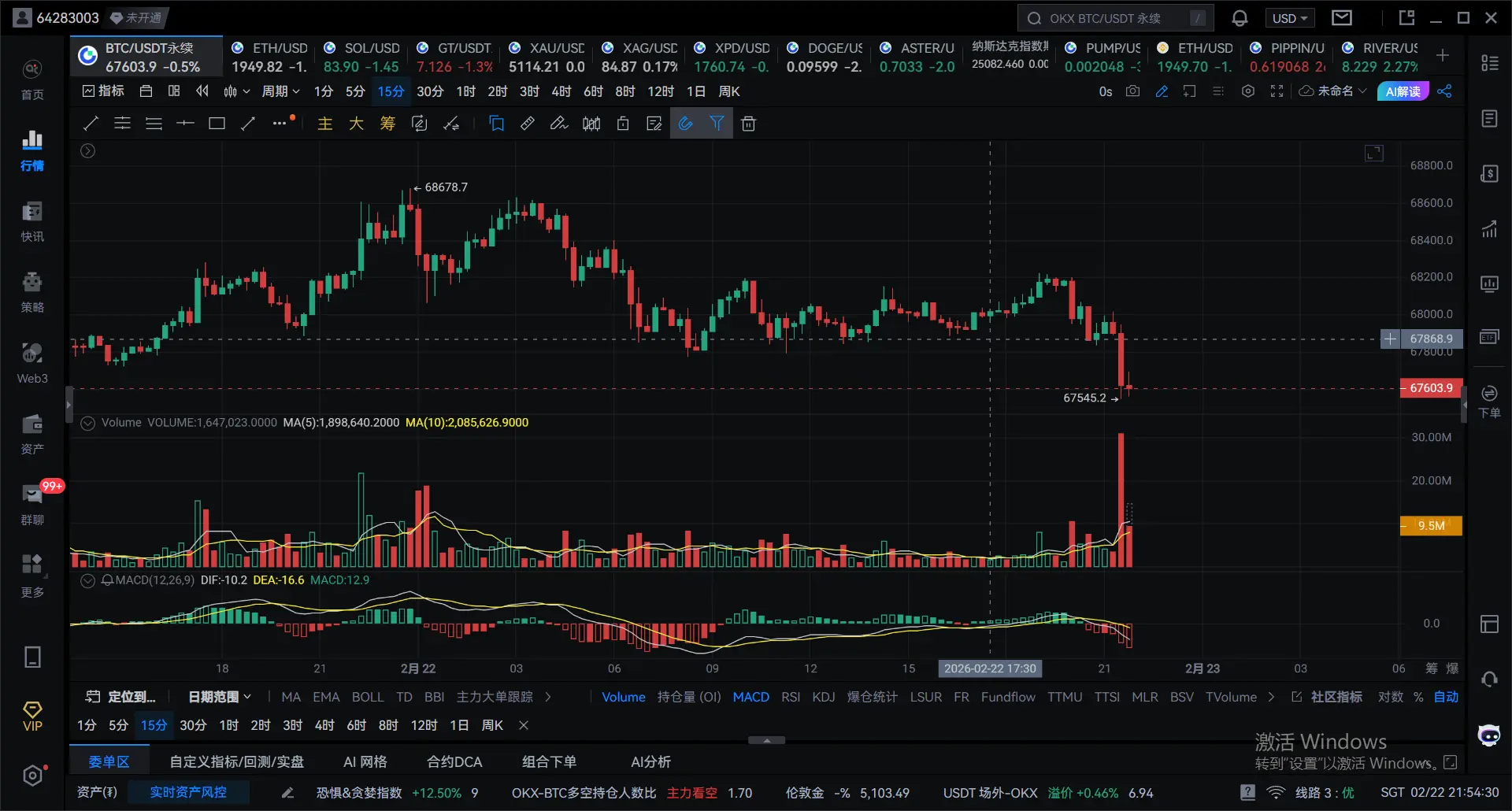This screenshot has width=1512, height=811.
Task: Switch to the XAU/USD tab
Action: (547, 57)
